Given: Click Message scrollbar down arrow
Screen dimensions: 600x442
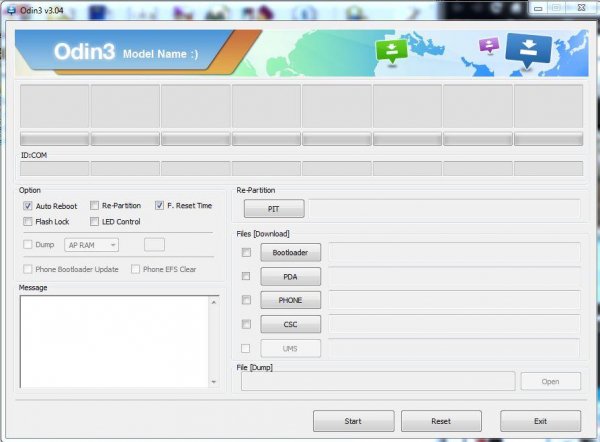Looking at the screenshot, I should 214,382.
